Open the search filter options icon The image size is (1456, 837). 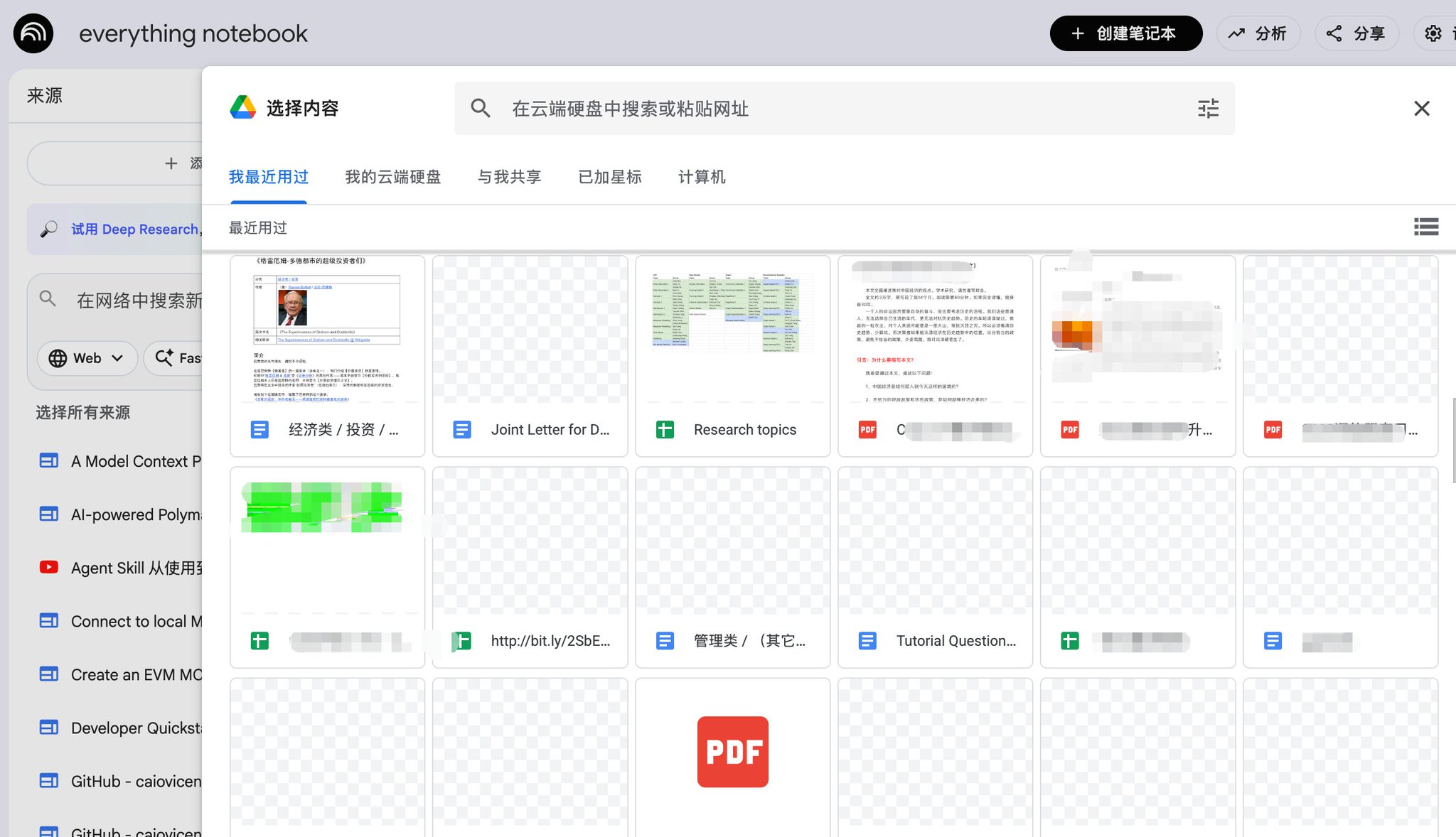[1208, 109]
